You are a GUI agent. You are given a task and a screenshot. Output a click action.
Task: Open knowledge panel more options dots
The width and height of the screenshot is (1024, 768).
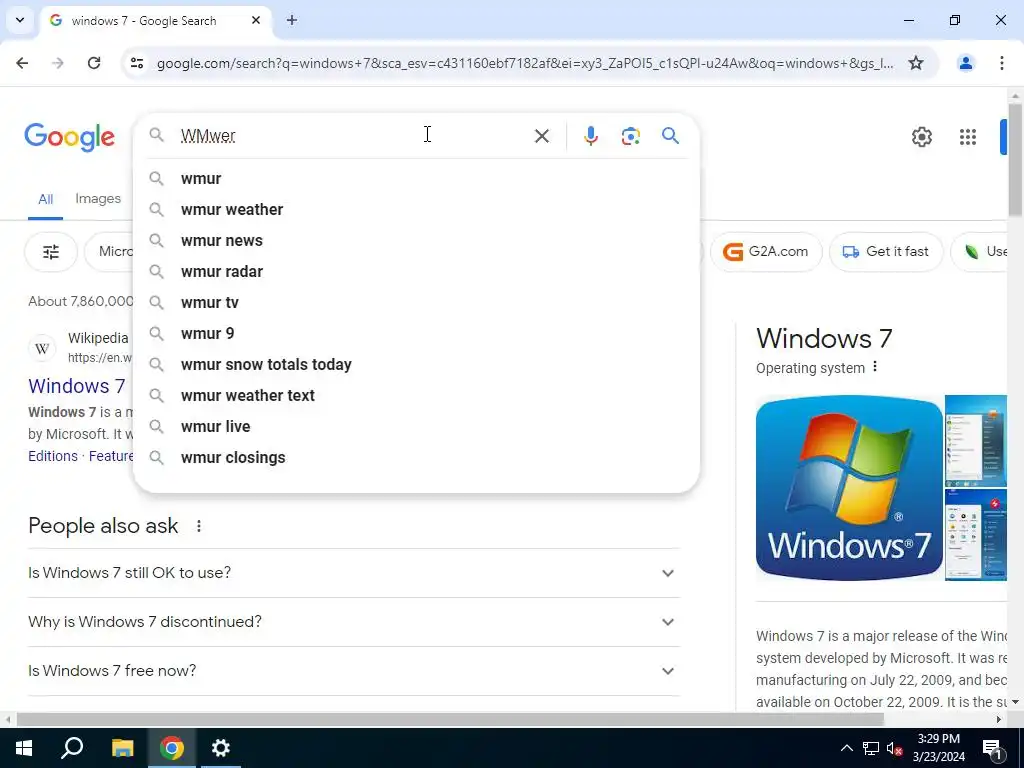(875, 368)
